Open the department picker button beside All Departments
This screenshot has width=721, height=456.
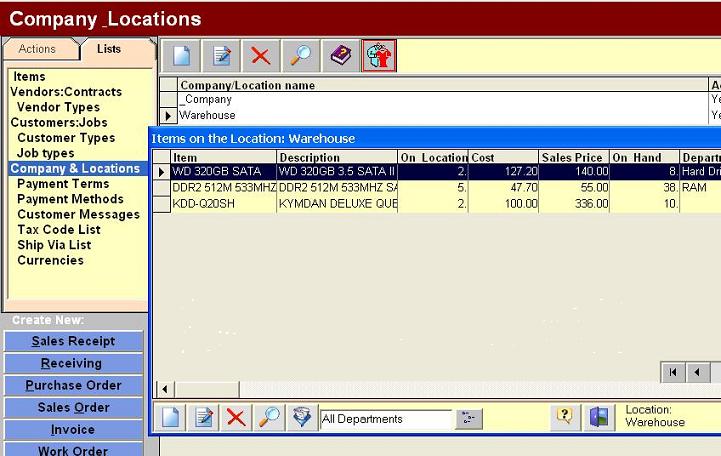coord(469,419)
